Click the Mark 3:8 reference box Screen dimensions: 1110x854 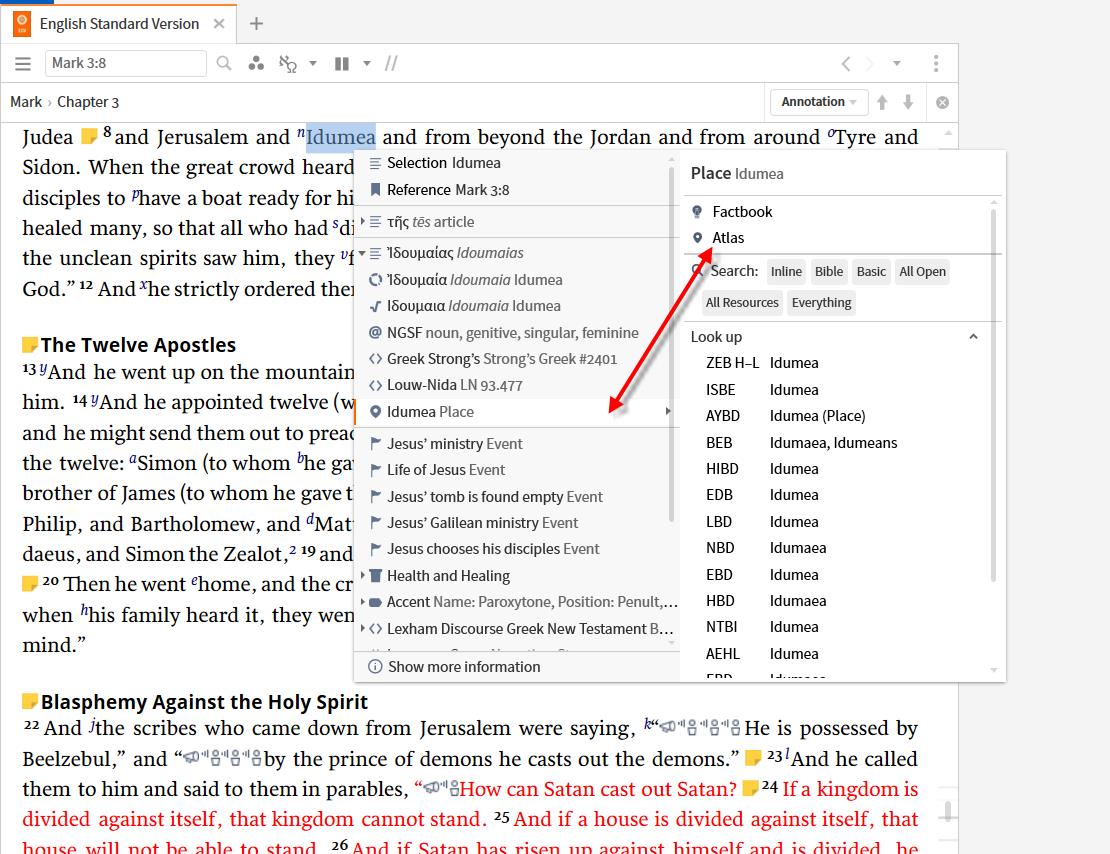(x=126, y=64)
